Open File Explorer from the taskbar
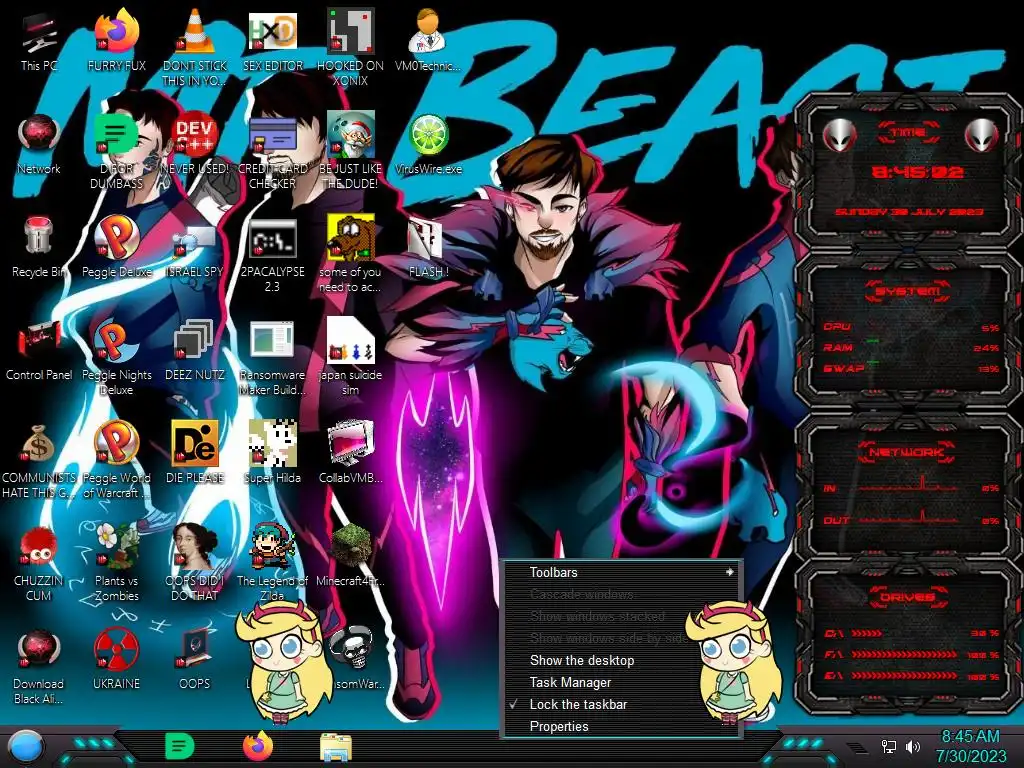 point(336,747)
